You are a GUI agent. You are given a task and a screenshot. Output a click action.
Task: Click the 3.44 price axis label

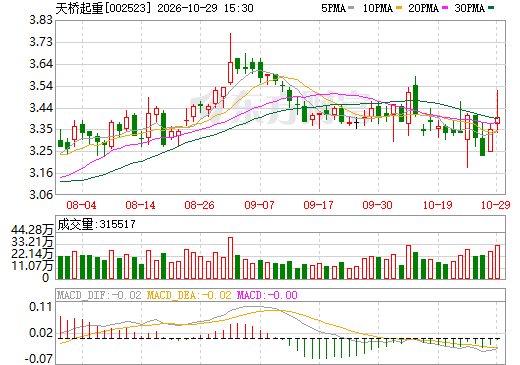point(41,108)
